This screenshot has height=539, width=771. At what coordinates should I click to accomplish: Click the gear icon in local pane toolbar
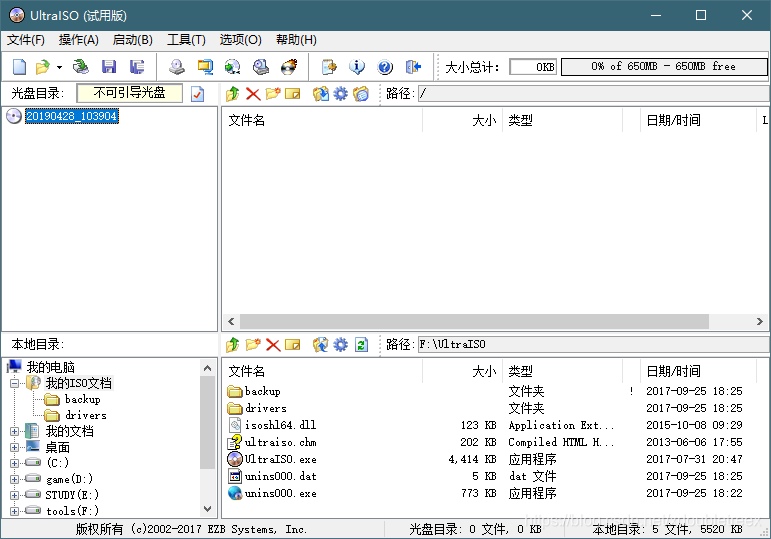coord(340,344)
